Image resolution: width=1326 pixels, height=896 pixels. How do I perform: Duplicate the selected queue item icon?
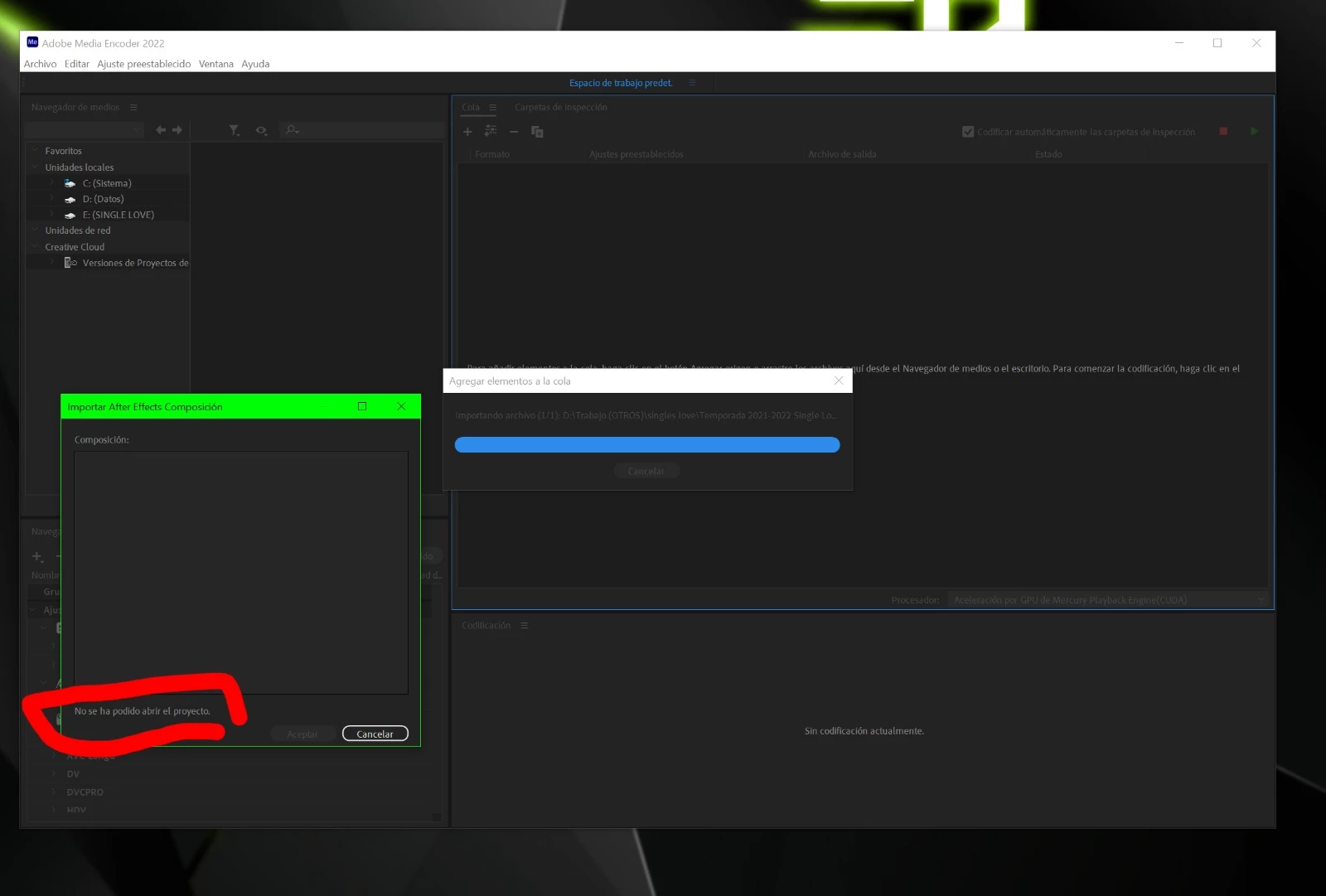coord(537,132)
